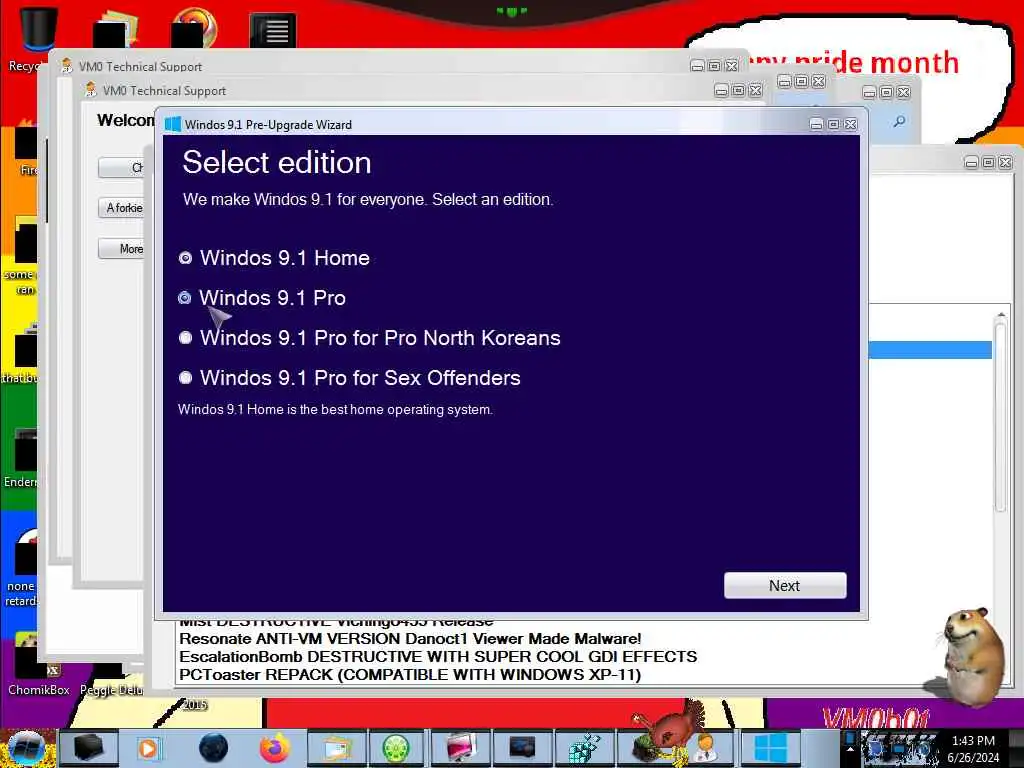The width and height of the screenshot is (1024, 768).
Task: Maximize the Windos 9.1 Pre-Upgrade Wizard window
Action: coord(833,124)
